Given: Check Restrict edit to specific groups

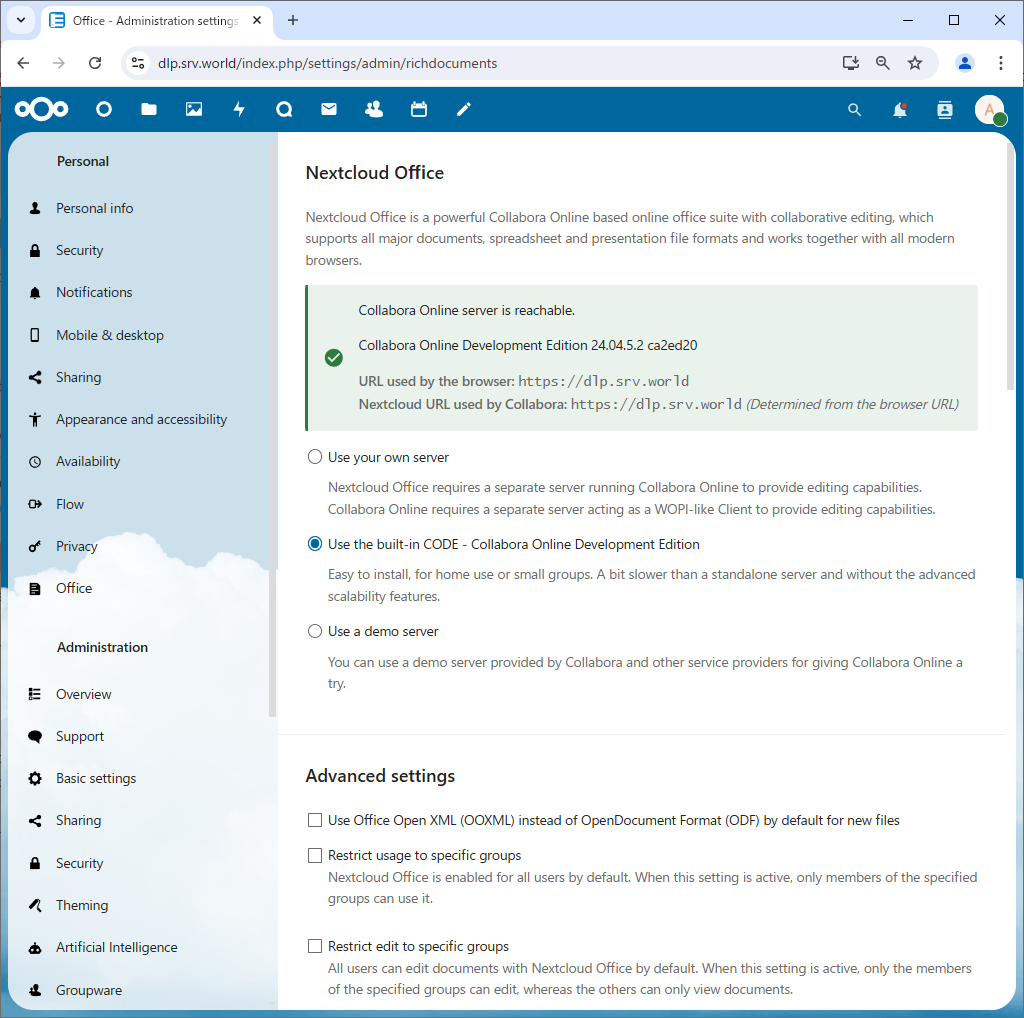Looking at the screenshot, I should [315, 946].
